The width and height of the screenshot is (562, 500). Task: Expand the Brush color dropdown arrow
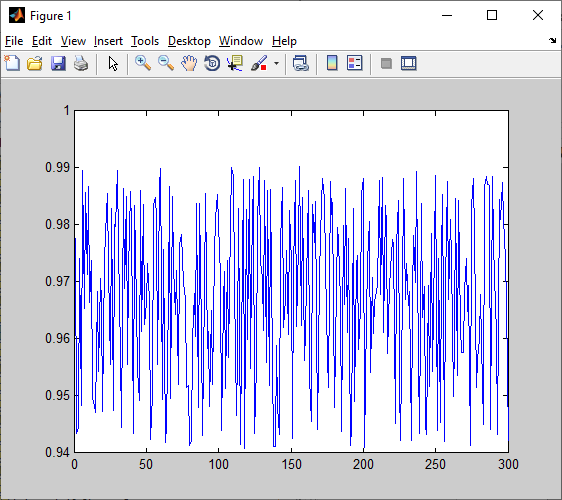click(x=276, y=63)
